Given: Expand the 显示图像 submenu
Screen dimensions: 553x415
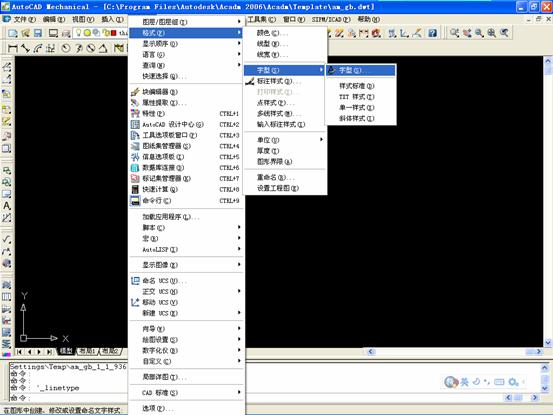Looking at the screenshot, I should click(187, 265).
